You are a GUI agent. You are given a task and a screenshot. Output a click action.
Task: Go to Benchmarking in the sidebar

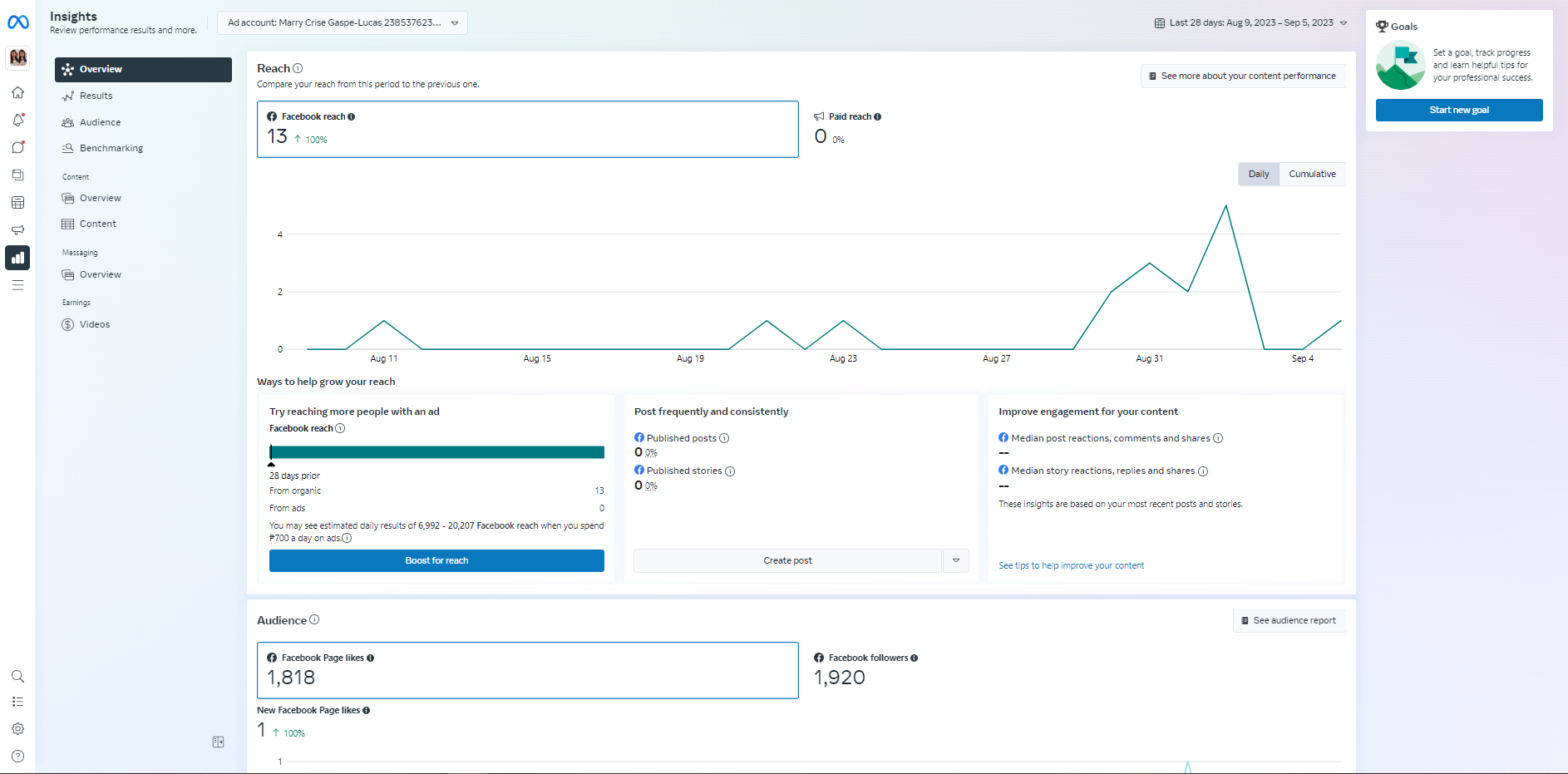coord(111,148)
